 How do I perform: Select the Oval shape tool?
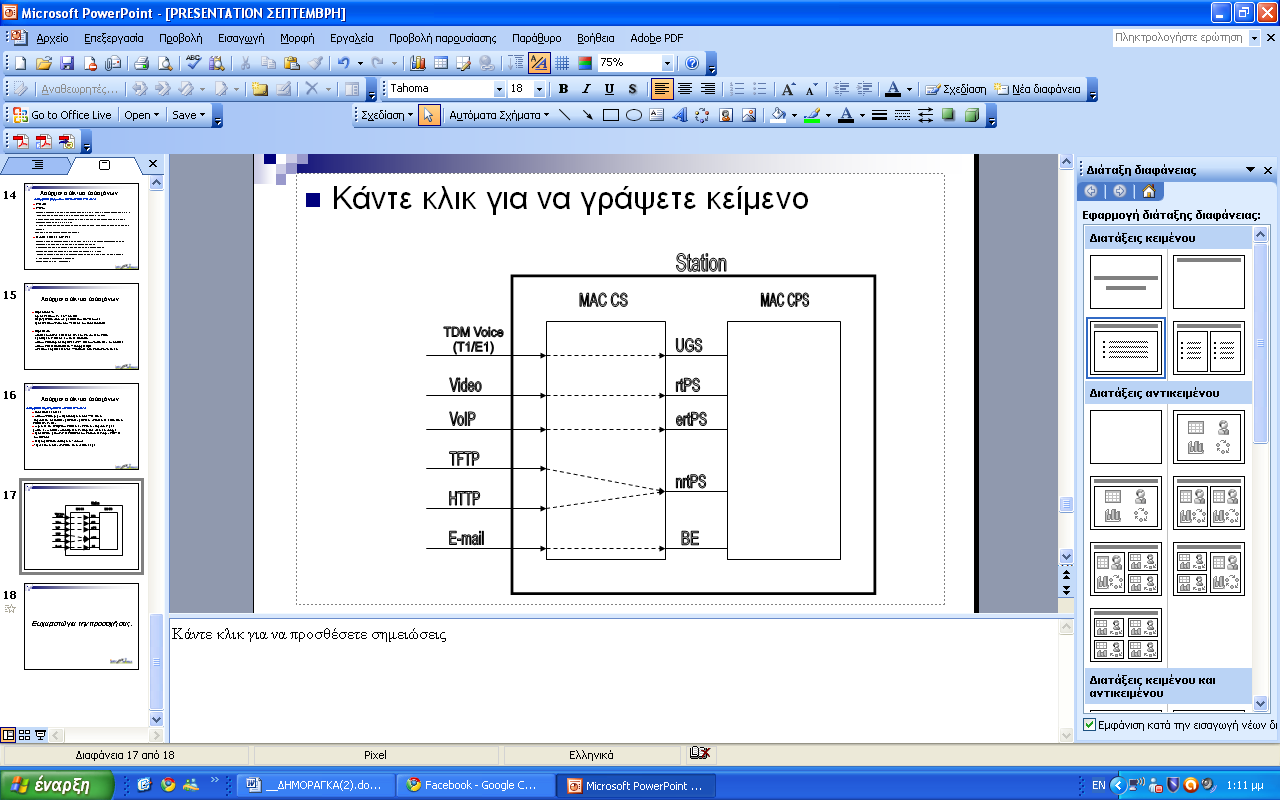tap(634, 115)
